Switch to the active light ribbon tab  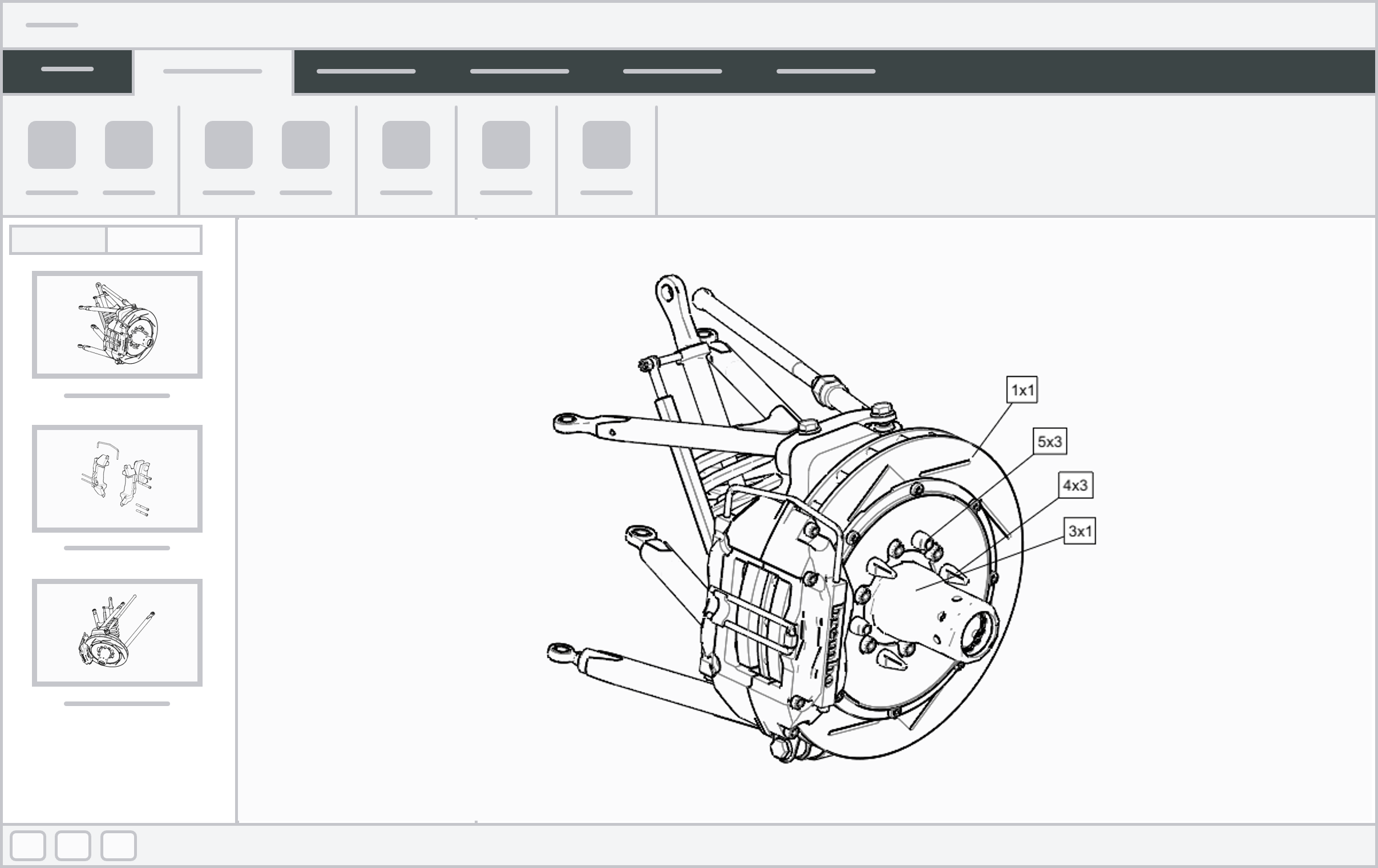[x=213, y=72]
